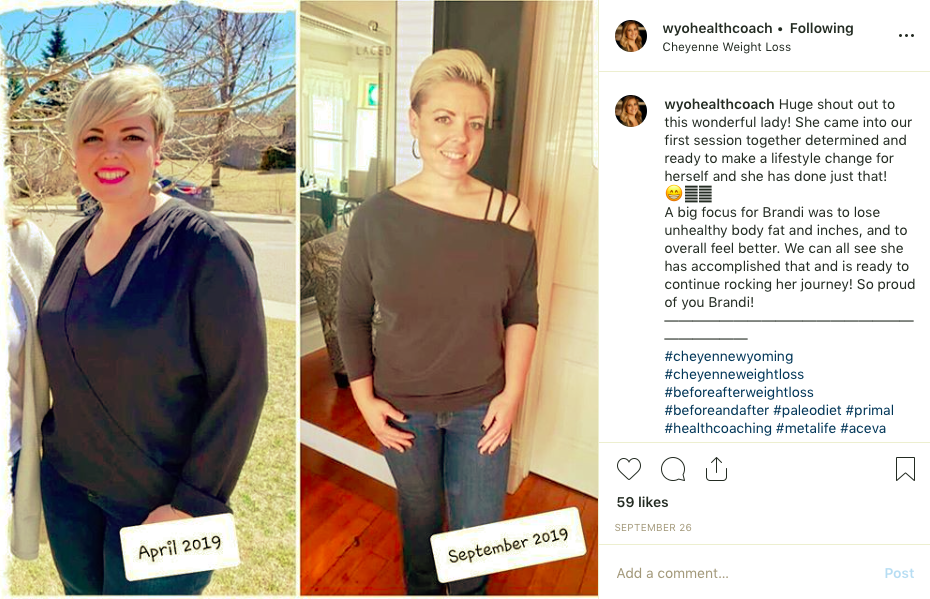This screenshot has width=930, height=599.
Task: Open the #beforeafterweightloss hashtag
Action: pyautogui.click(x=738, y=392)
